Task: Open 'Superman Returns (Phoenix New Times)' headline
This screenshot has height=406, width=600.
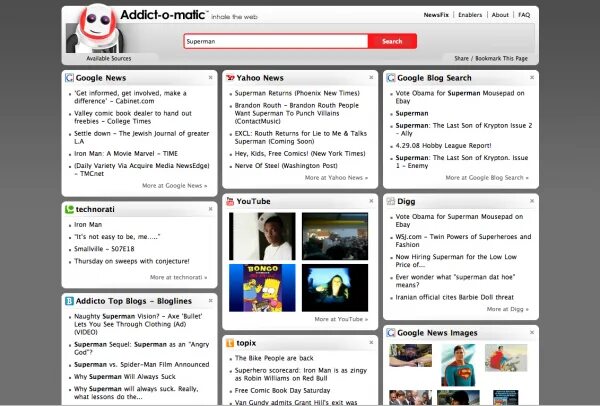Action: coord(297,93)
